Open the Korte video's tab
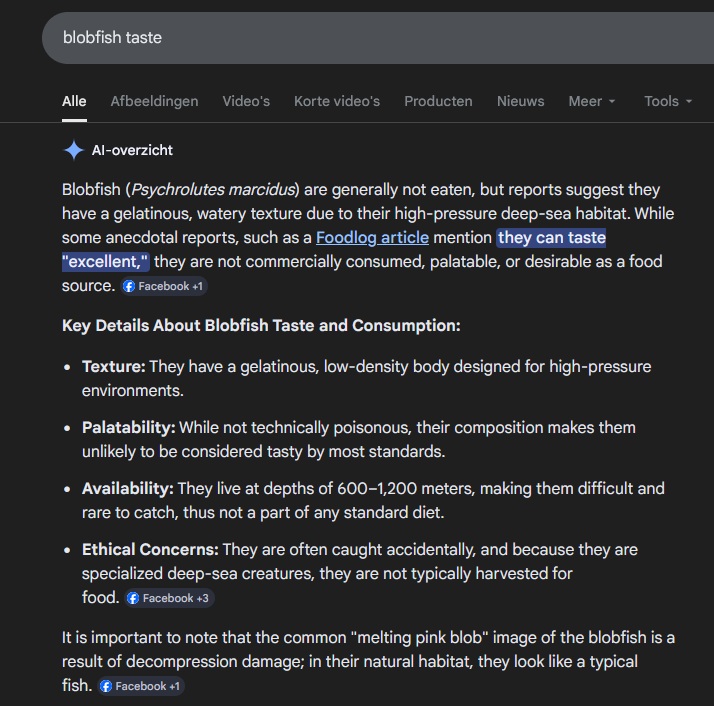Image resolution: width=714 pixels, height=706 pixels. click(337, 101)
